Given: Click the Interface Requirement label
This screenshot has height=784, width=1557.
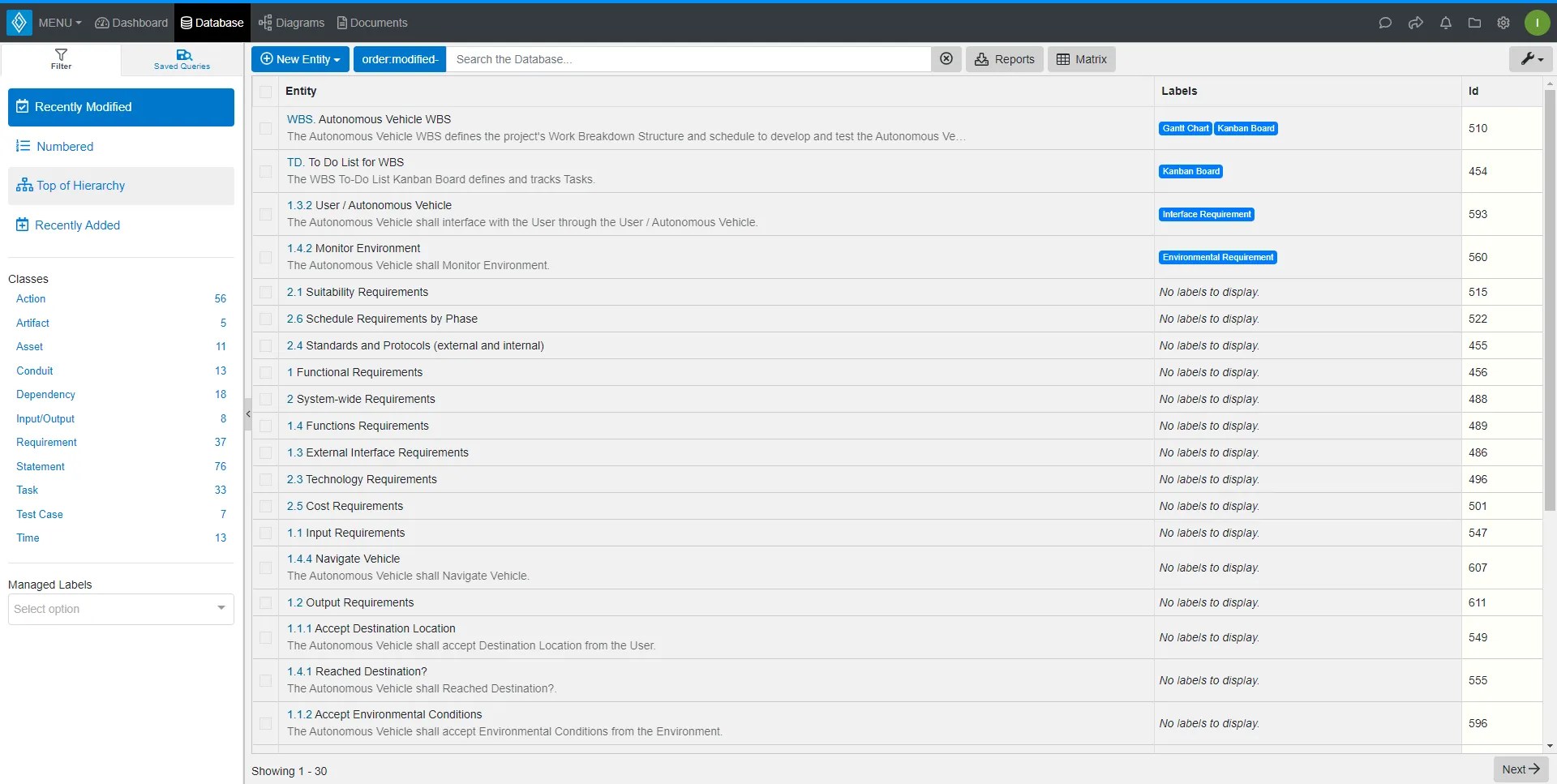Looking at the screenshot, I should (x=1207, y=214).
